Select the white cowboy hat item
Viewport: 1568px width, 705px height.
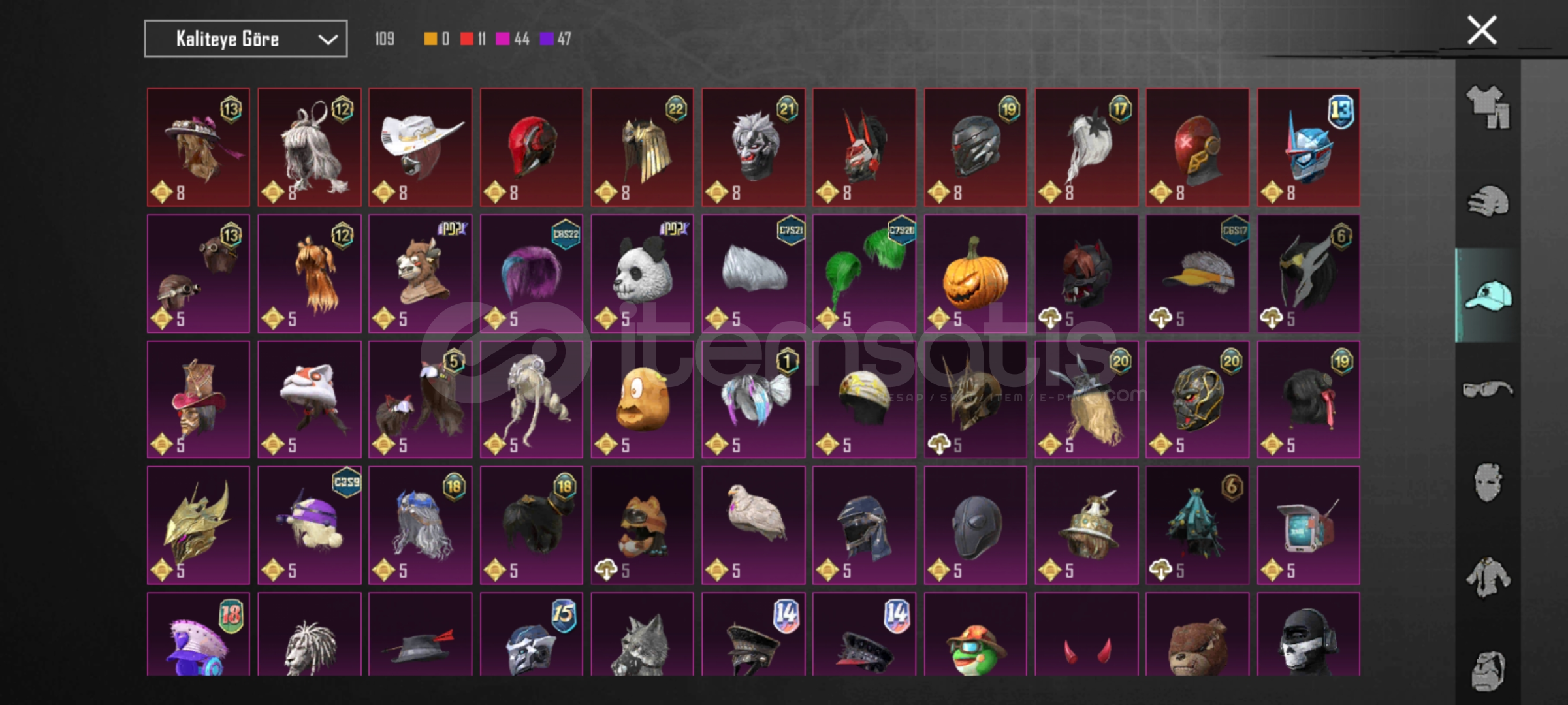(x=420, y=148)
